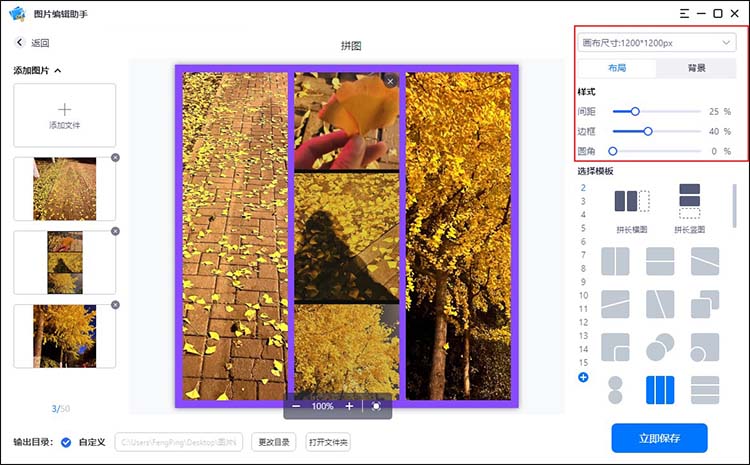Select the ginkgo tree image thumbnail
The height and width of the screenshot is (465, 750).
65,336
